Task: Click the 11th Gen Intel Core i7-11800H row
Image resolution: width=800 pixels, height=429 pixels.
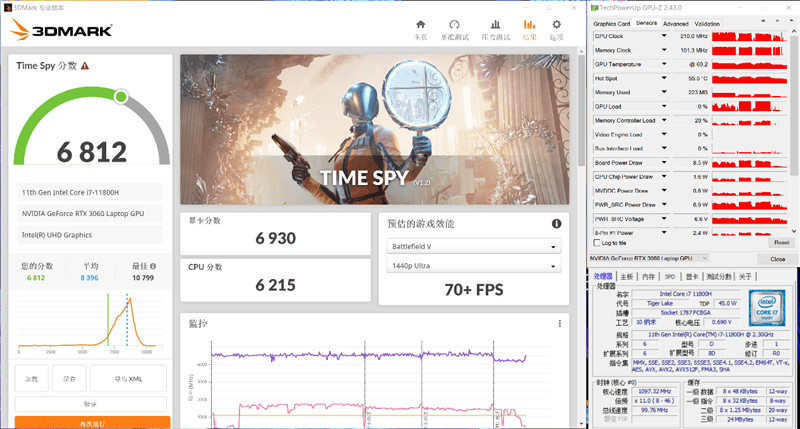Action: [x=90, y=192]
